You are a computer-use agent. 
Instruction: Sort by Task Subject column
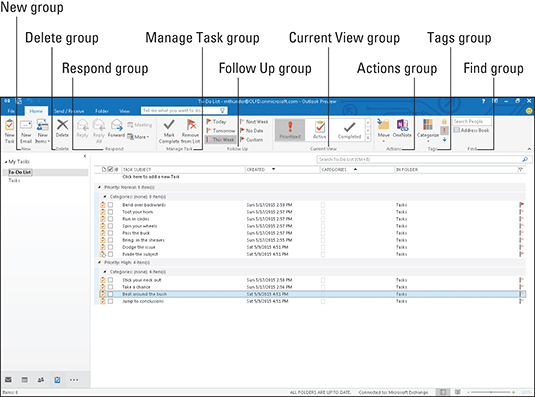(183, 170)
